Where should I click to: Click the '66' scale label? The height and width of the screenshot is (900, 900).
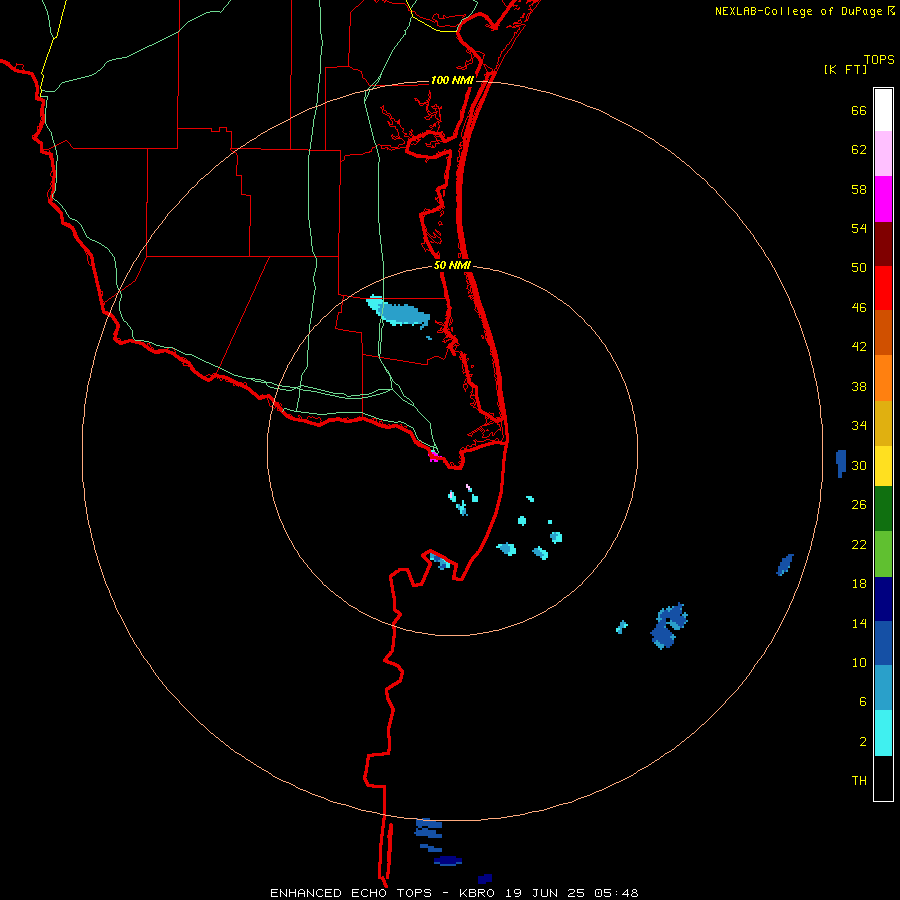click(859, 110)
